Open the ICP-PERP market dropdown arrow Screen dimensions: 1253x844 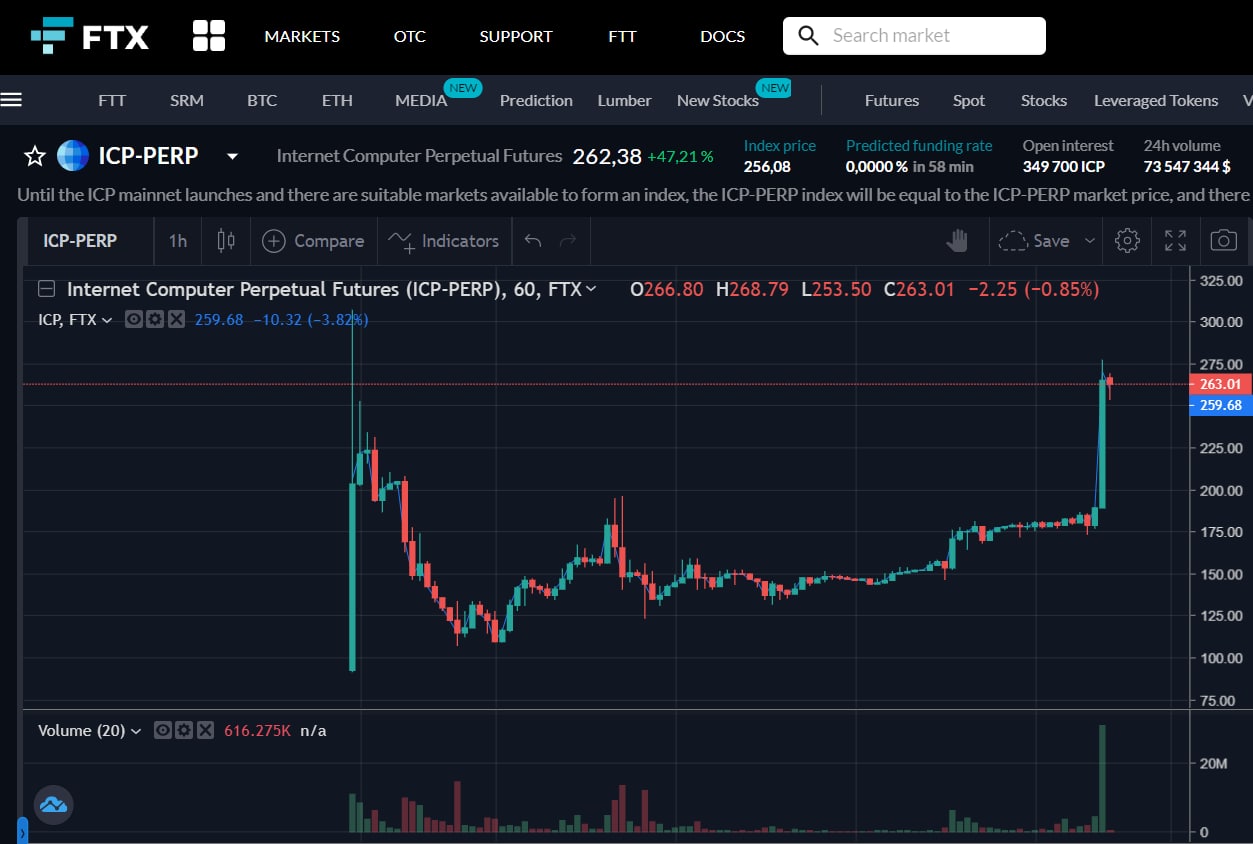[x=233, y=157]
